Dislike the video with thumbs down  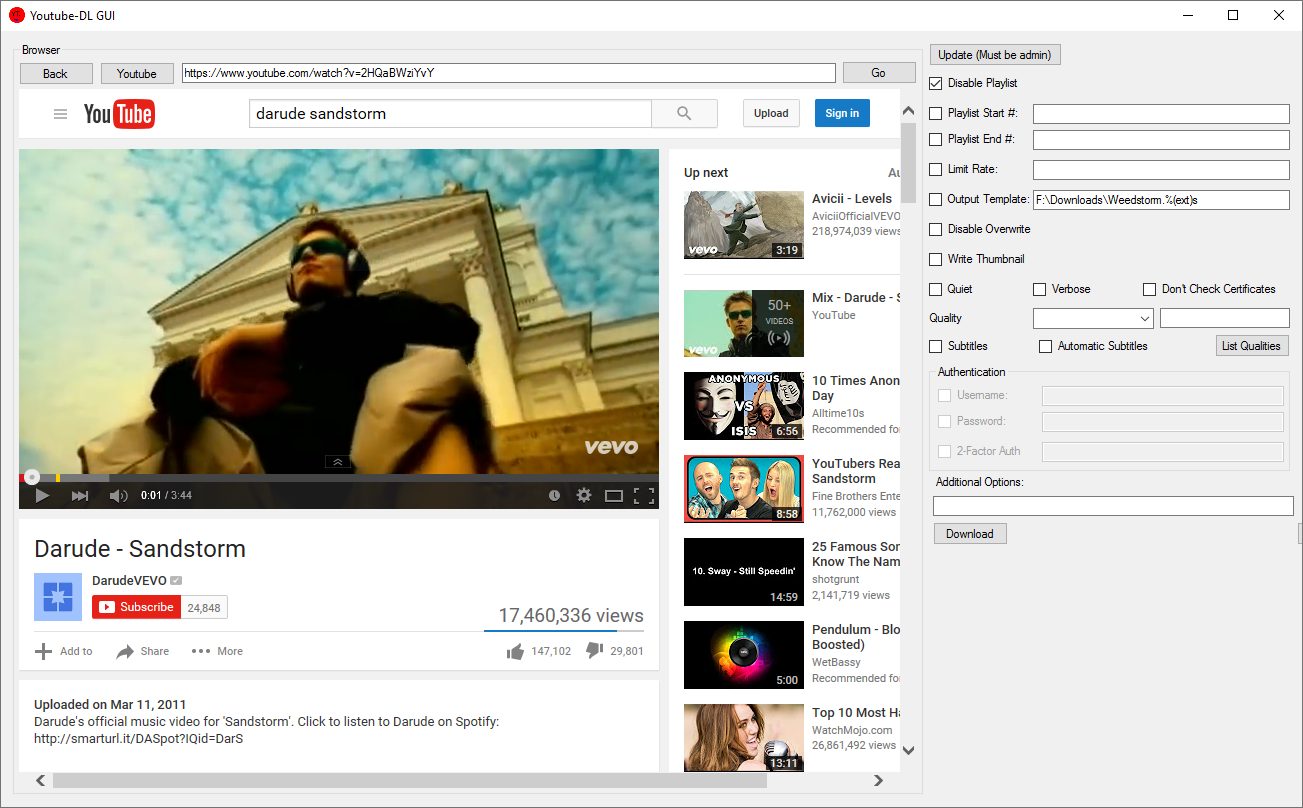594,651
